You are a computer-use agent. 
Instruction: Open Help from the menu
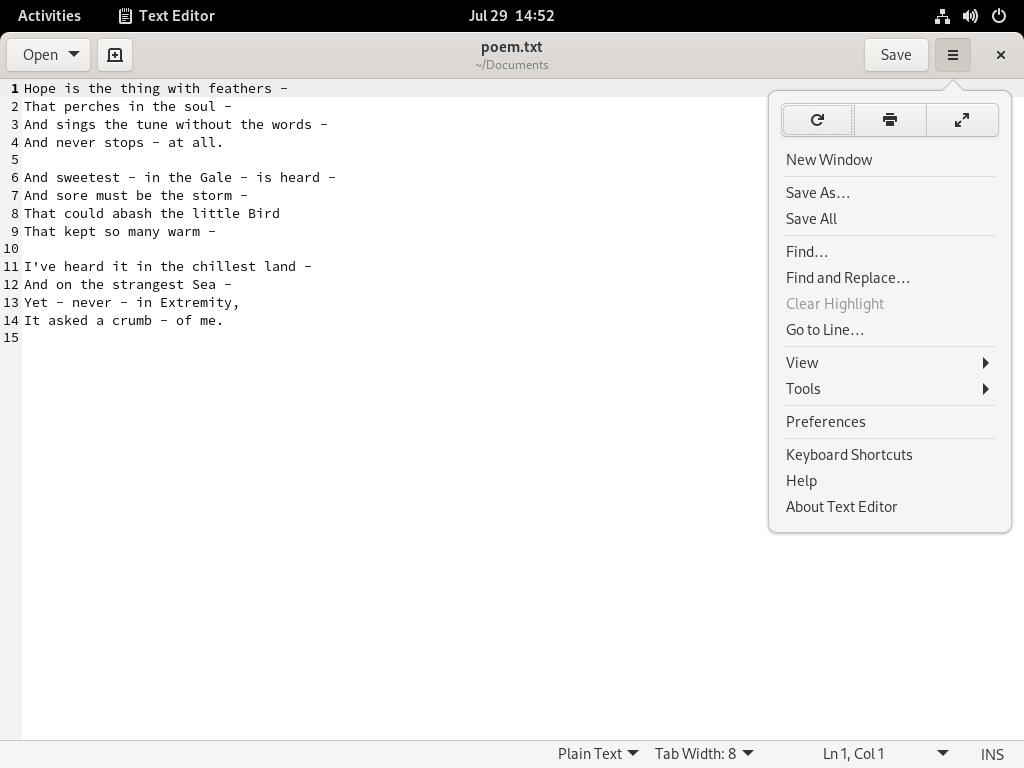[x=889, y=481]
